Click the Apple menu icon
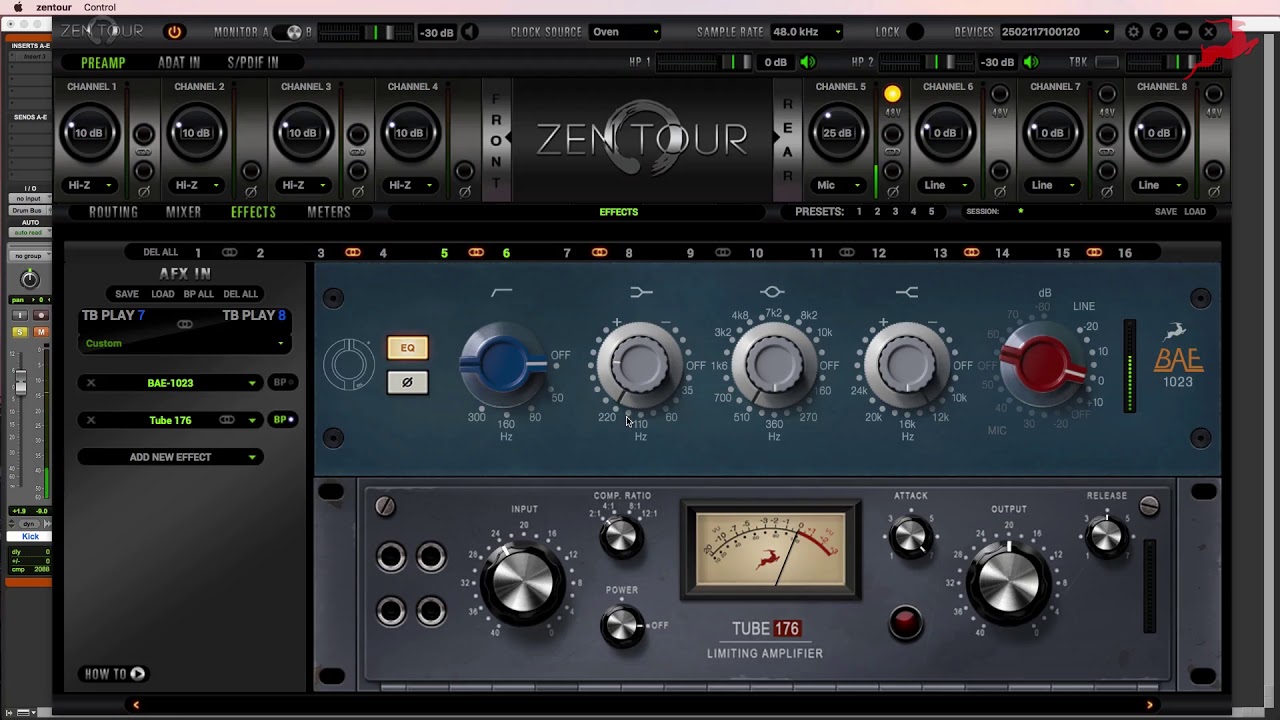The height and width of the screenshot is (720, 1280). (18, 7)
